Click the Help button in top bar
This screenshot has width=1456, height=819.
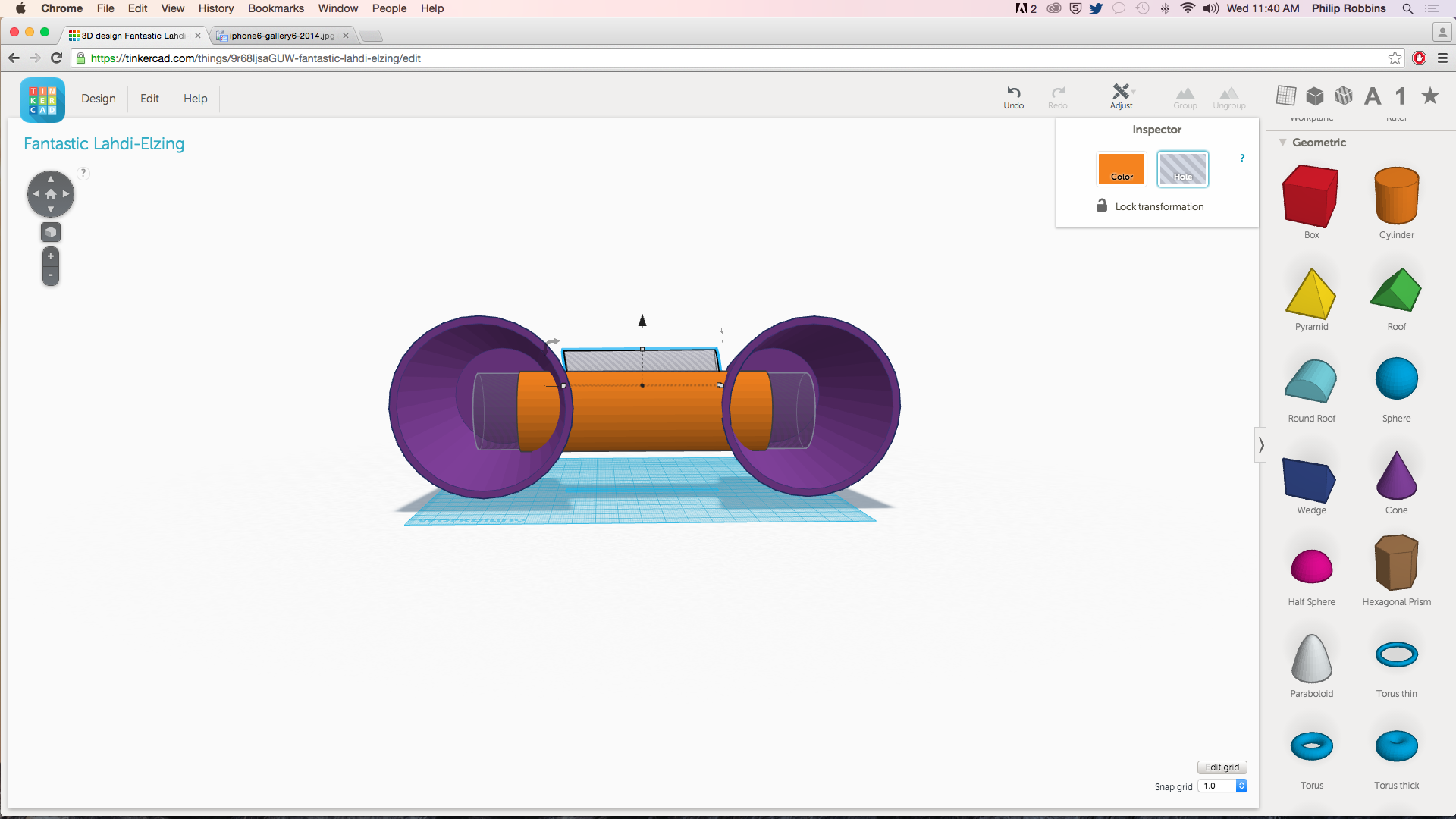(195, 97)
